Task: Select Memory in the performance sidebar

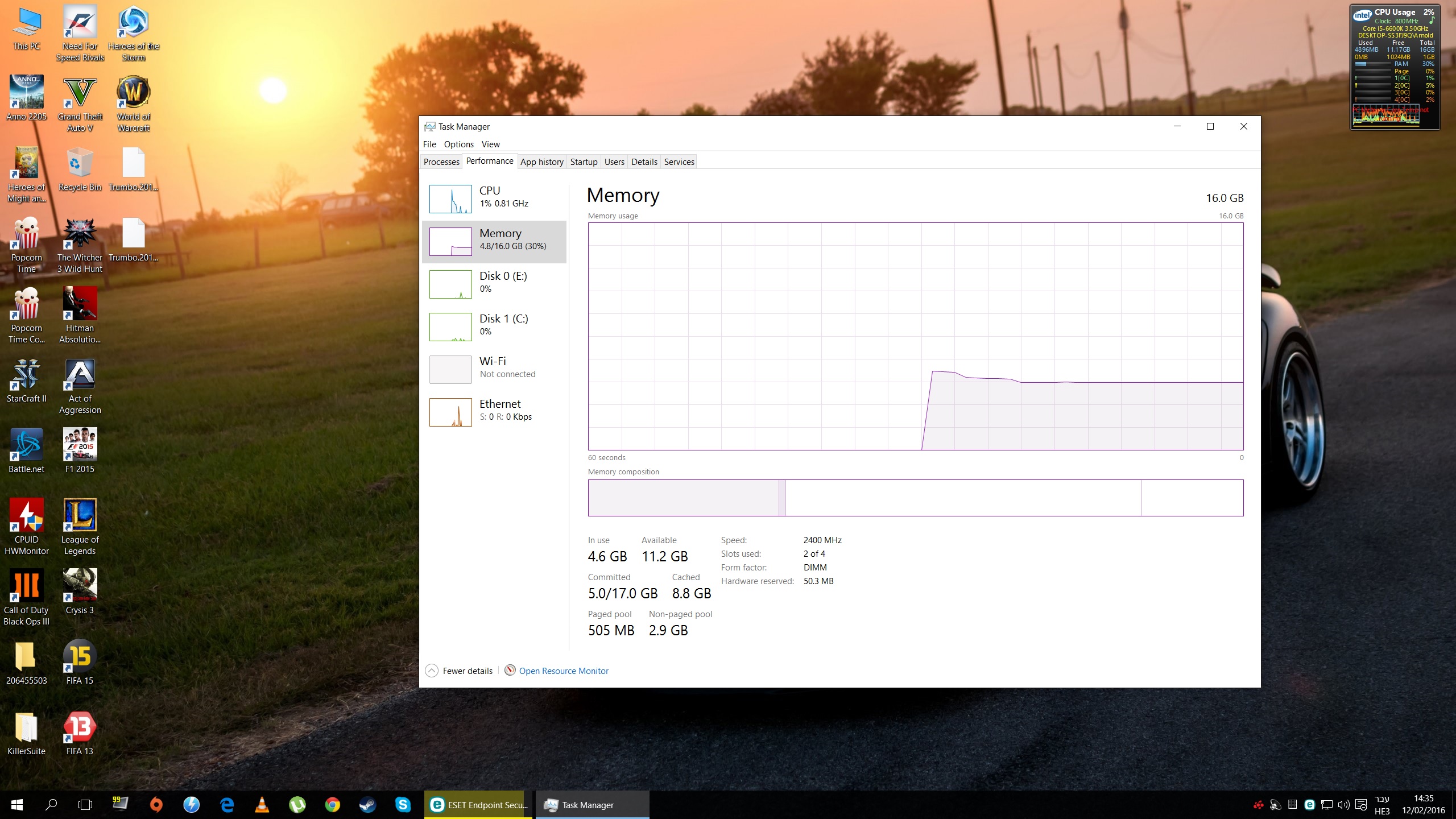Action: (494, 242)
